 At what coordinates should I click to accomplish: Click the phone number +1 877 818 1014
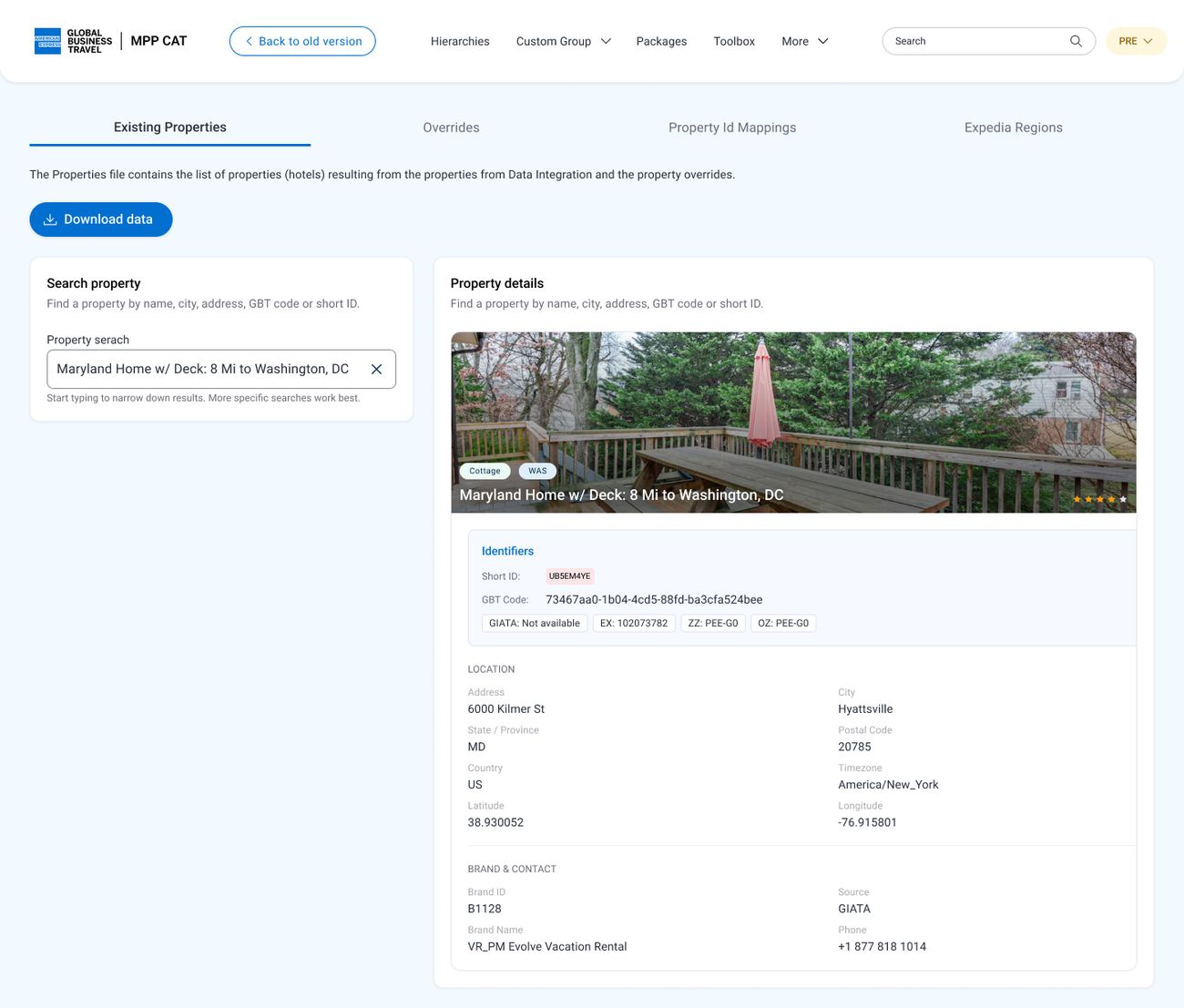[882, 947]
